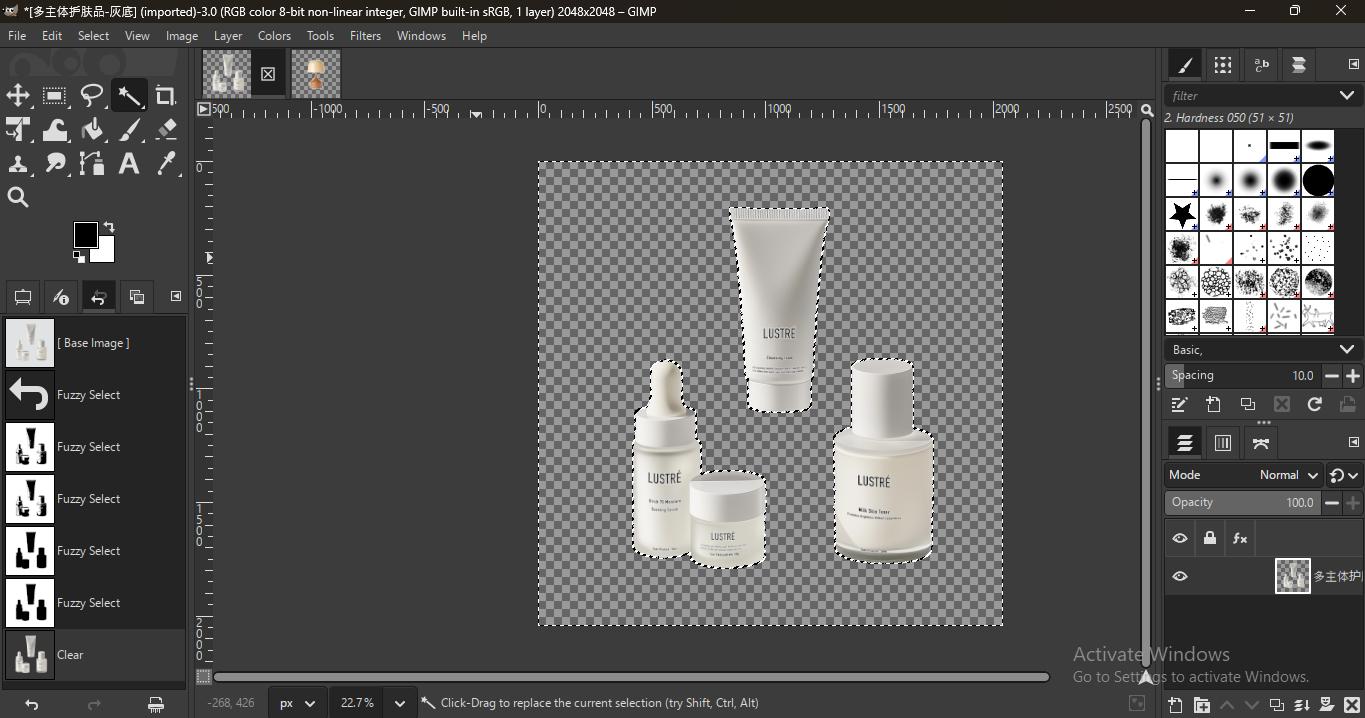This screenshot has width=1365, height=718.
Task: Open the layers dock configuration menu
Action: 1353,442
